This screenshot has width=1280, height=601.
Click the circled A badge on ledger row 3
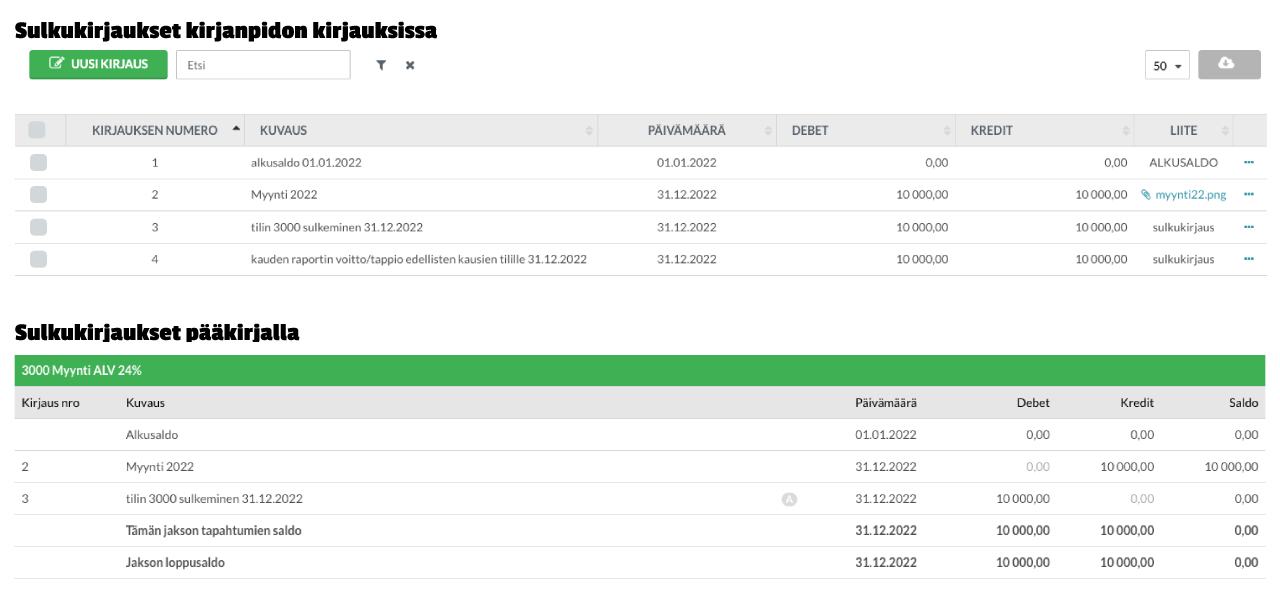789,499
